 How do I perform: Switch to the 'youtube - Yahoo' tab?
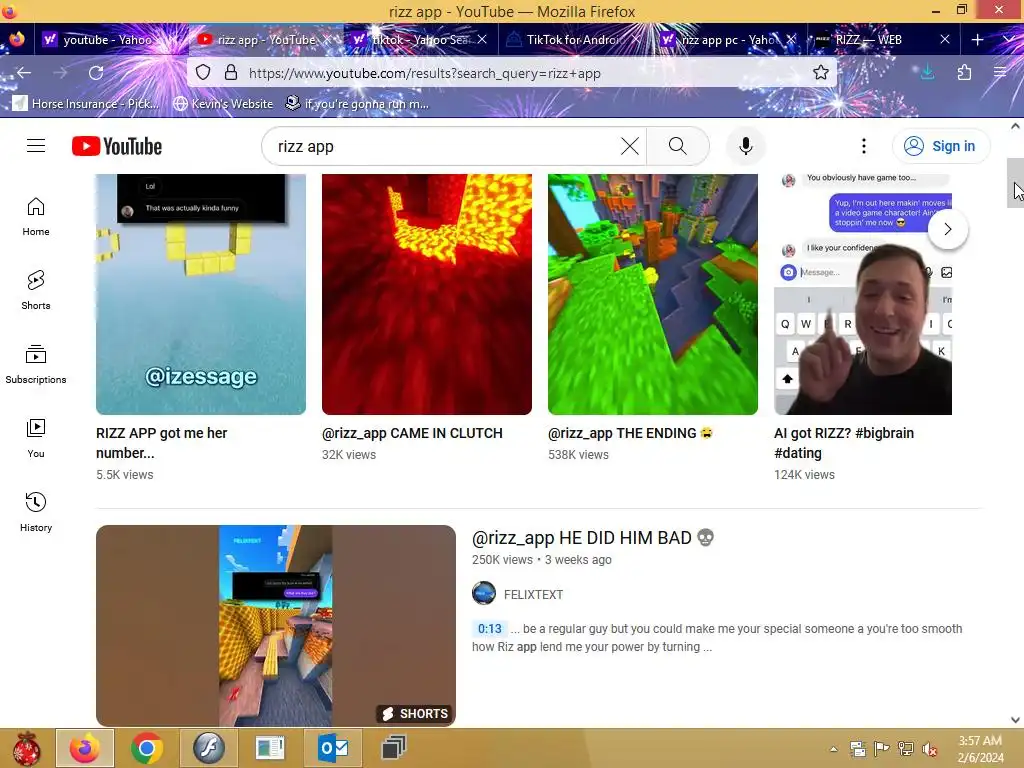click(x=106, y=40)
